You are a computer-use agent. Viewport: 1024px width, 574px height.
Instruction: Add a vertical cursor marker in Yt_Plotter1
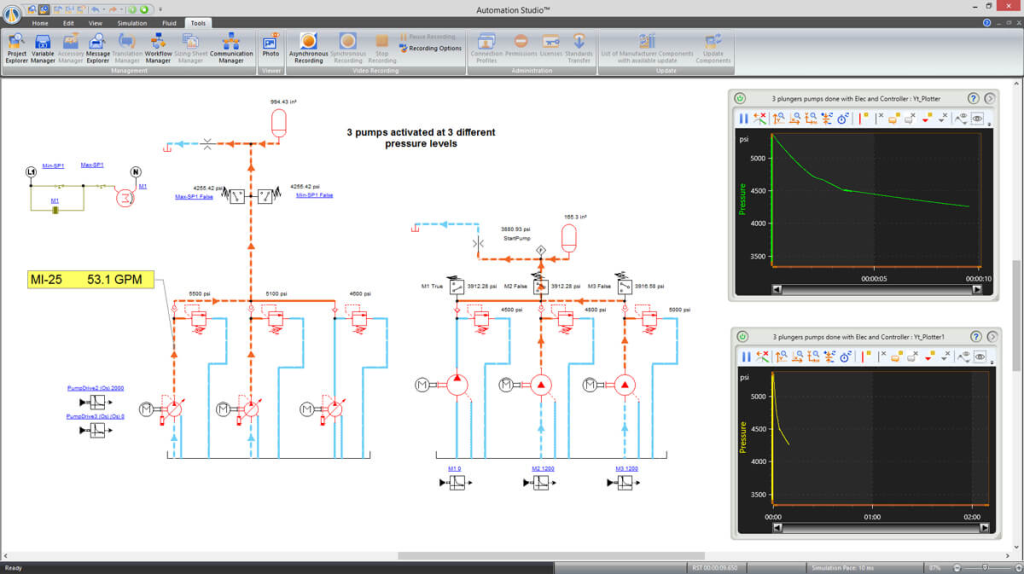coord(867,357)
